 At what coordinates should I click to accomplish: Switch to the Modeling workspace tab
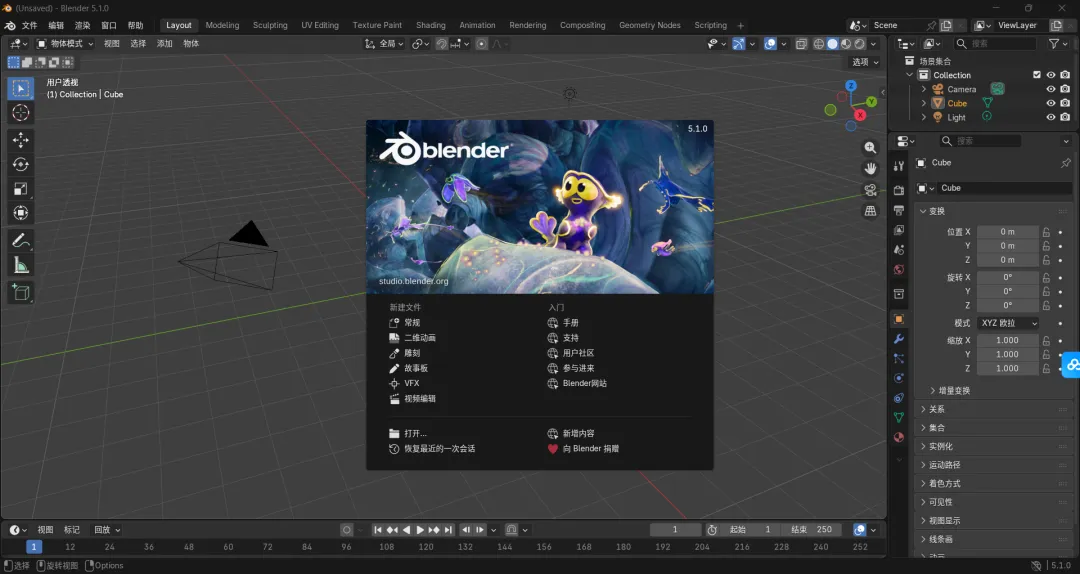tap(222, 25)
